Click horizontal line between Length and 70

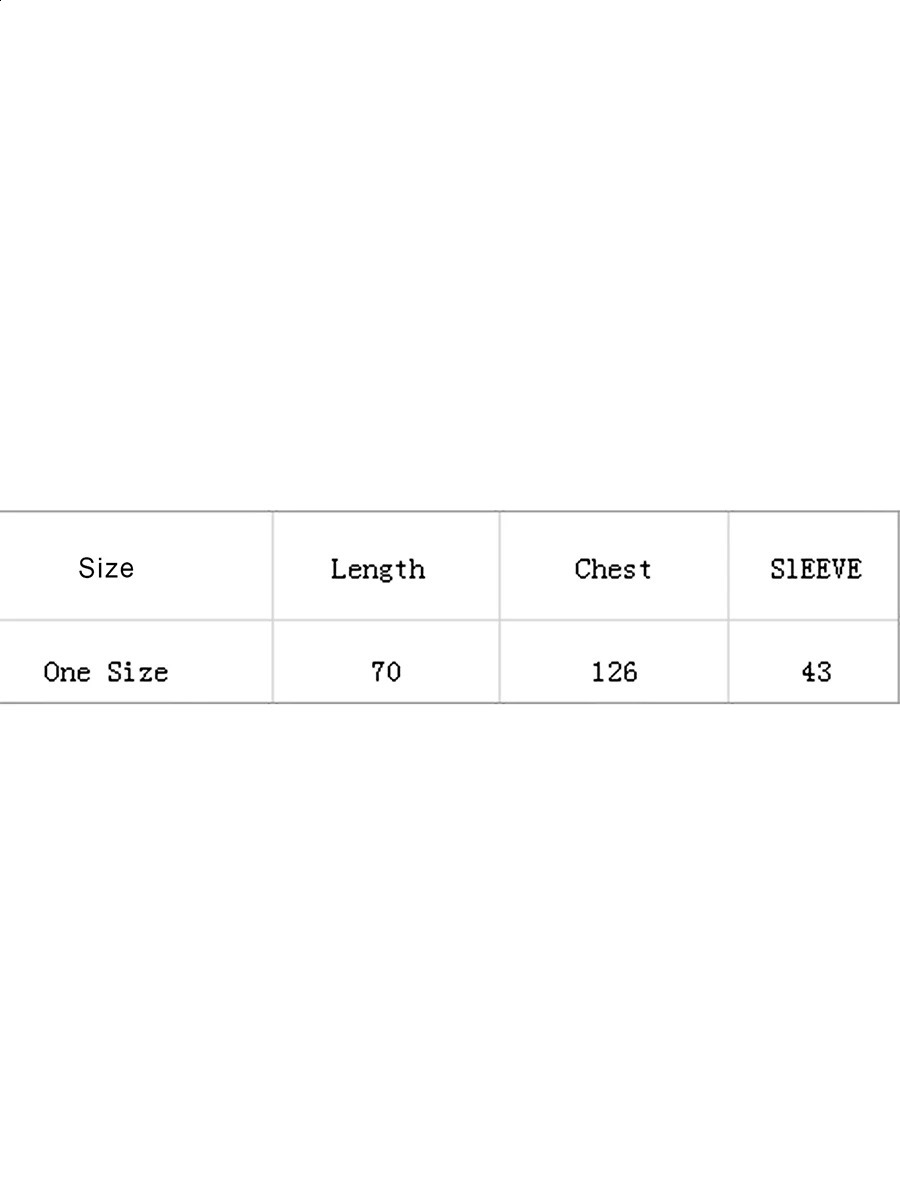pos(385,620)
